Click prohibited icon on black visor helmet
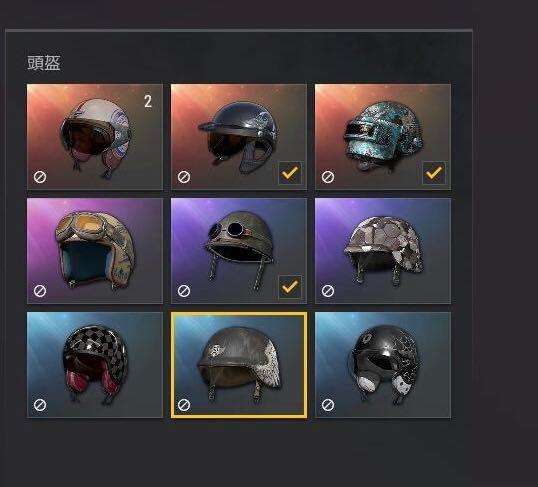Image resolution: width=538 pixels, height=487 pixels. click(184, 177)
